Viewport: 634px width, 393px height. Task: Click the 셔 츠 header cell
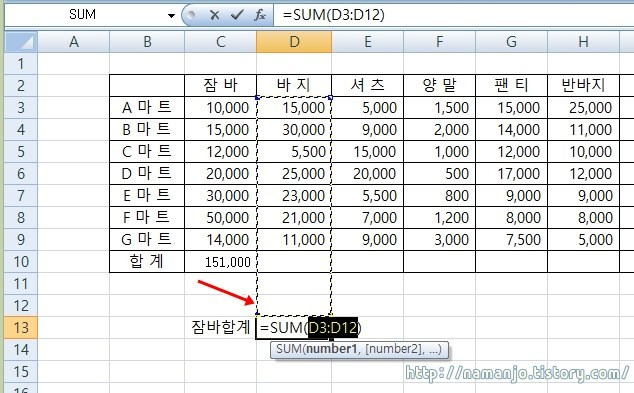pyautogui.click(x=368, y=85)
